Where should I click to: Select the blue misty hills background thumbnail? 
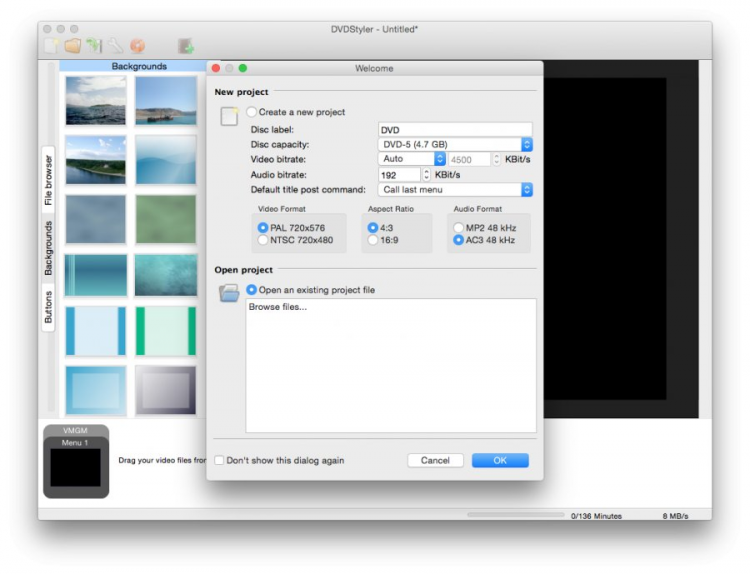tap(165, 160)
